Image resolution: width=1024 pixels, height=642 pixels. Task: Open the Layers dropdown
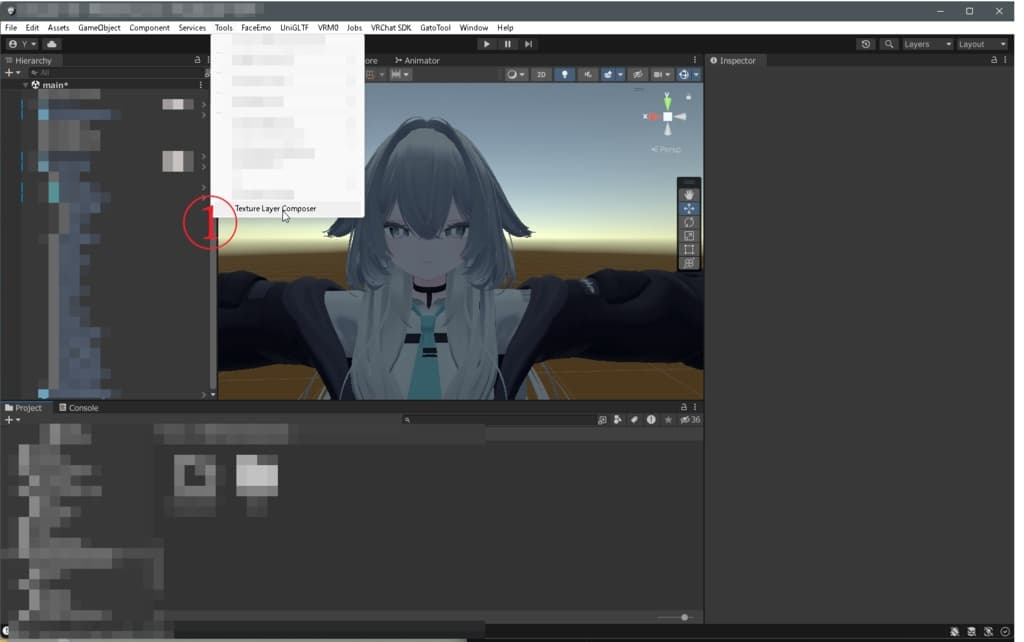pyautogui.click(x=927, y=44)
